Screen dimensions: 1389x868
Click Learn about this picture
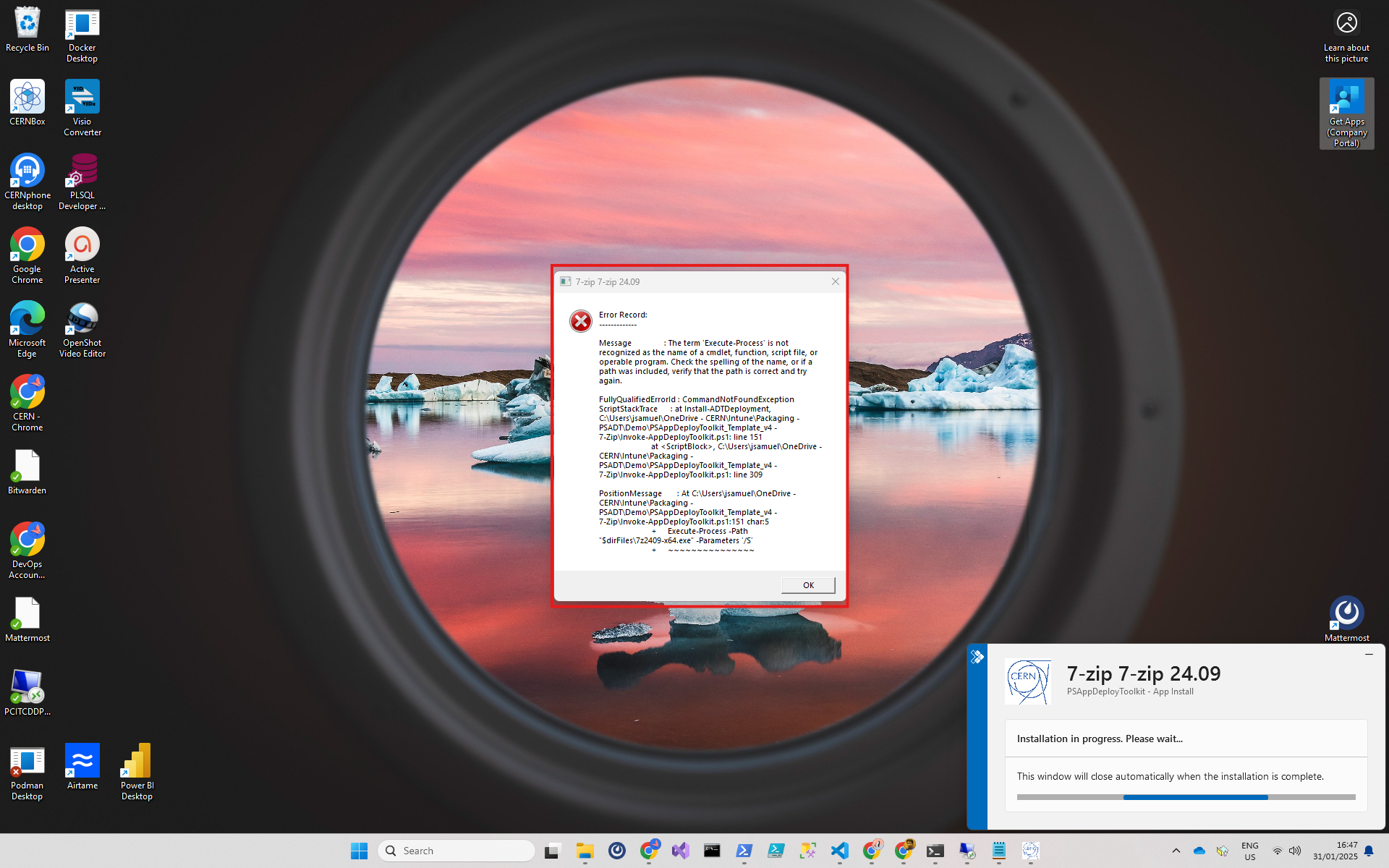tap(1346, 36)
